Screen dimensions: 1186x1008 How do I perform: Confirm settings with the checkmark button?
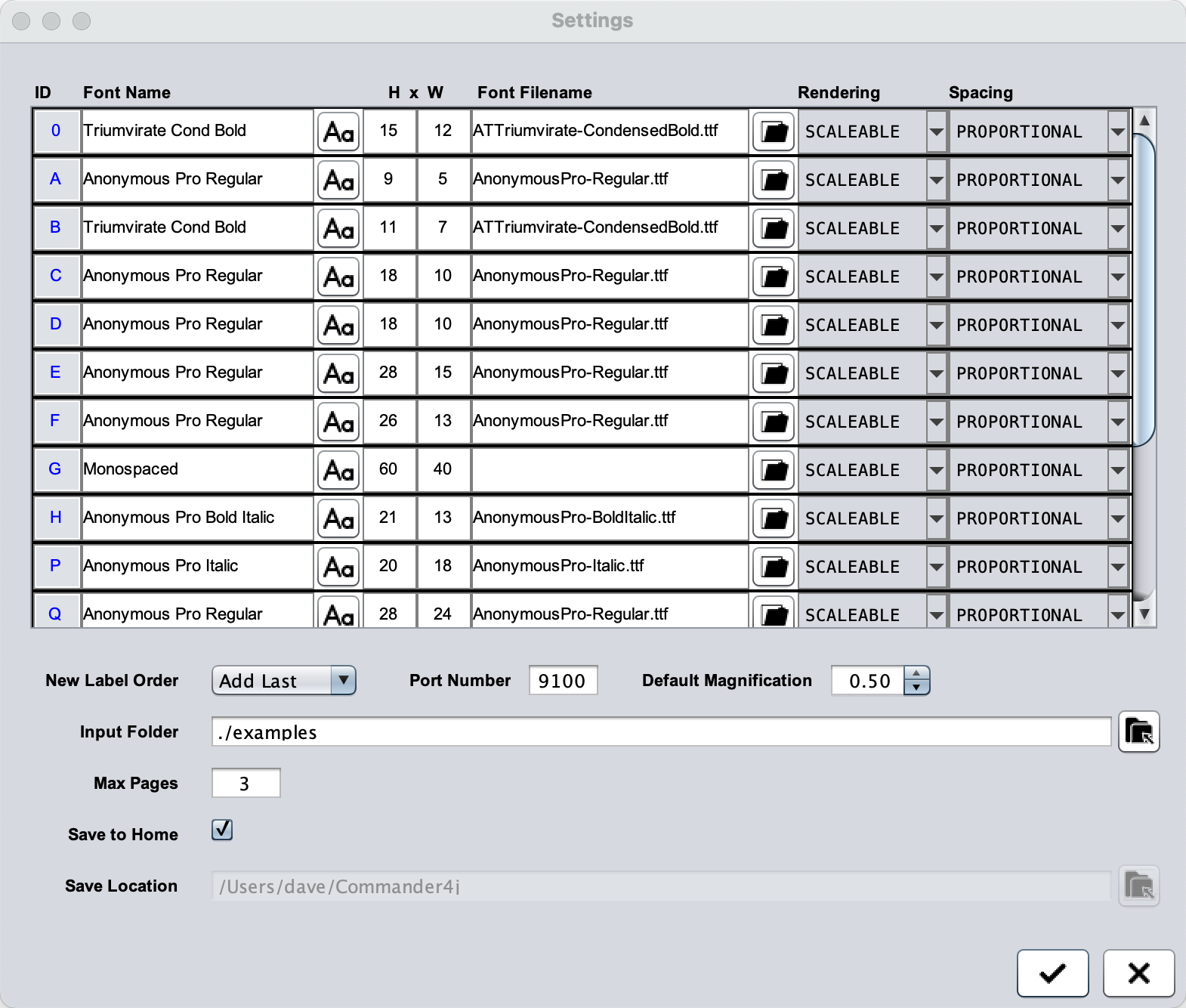pos(1052,973)
